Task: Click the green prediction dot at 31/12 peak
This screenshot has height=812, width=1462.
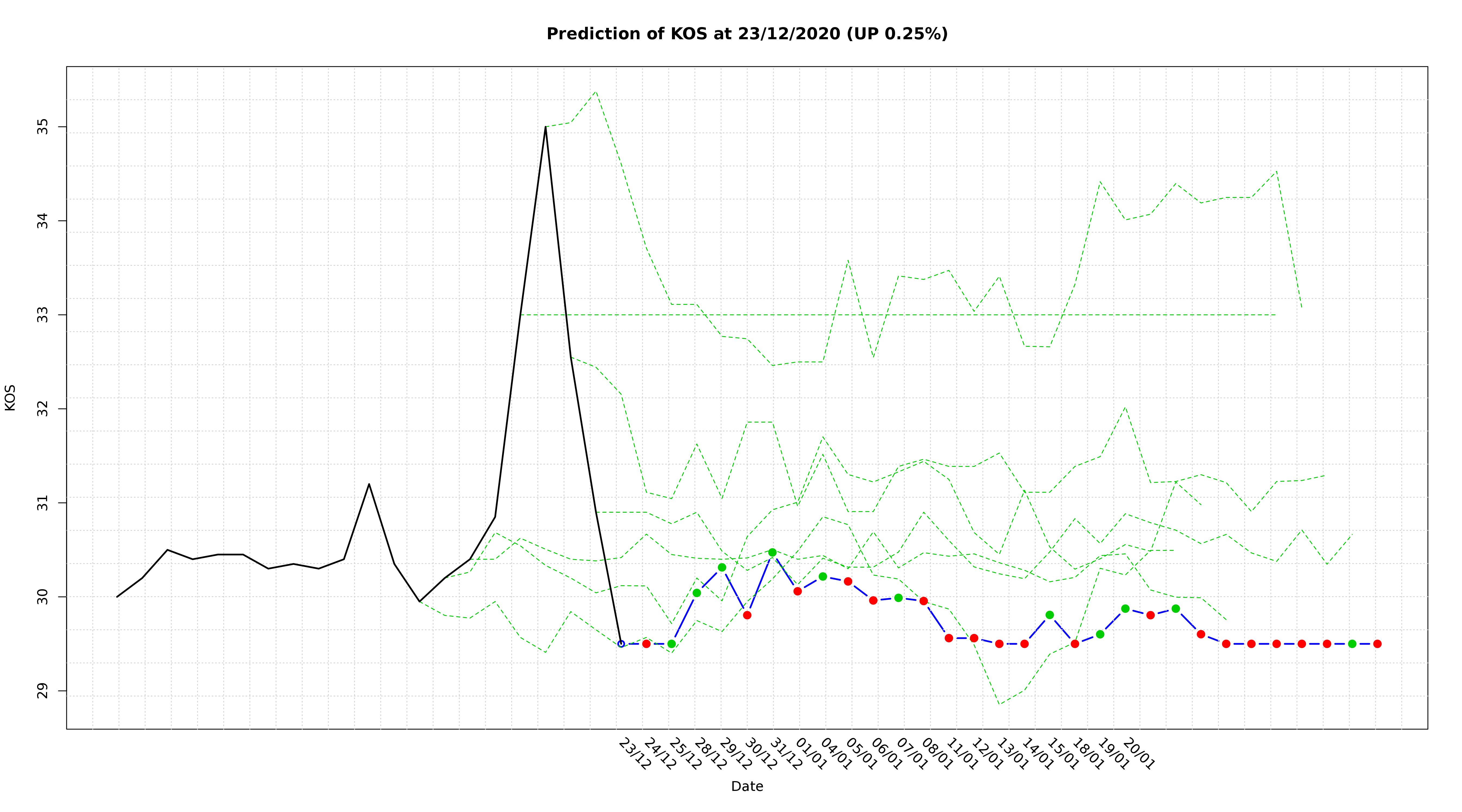Action: [x=772, y=552]
